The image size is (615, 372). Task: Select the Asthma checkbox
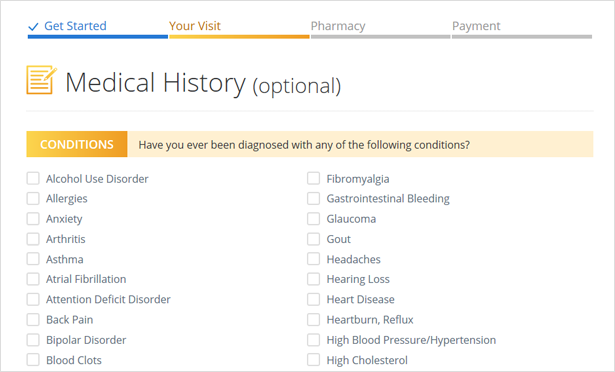pyautogui.click(x=33, y=259)
